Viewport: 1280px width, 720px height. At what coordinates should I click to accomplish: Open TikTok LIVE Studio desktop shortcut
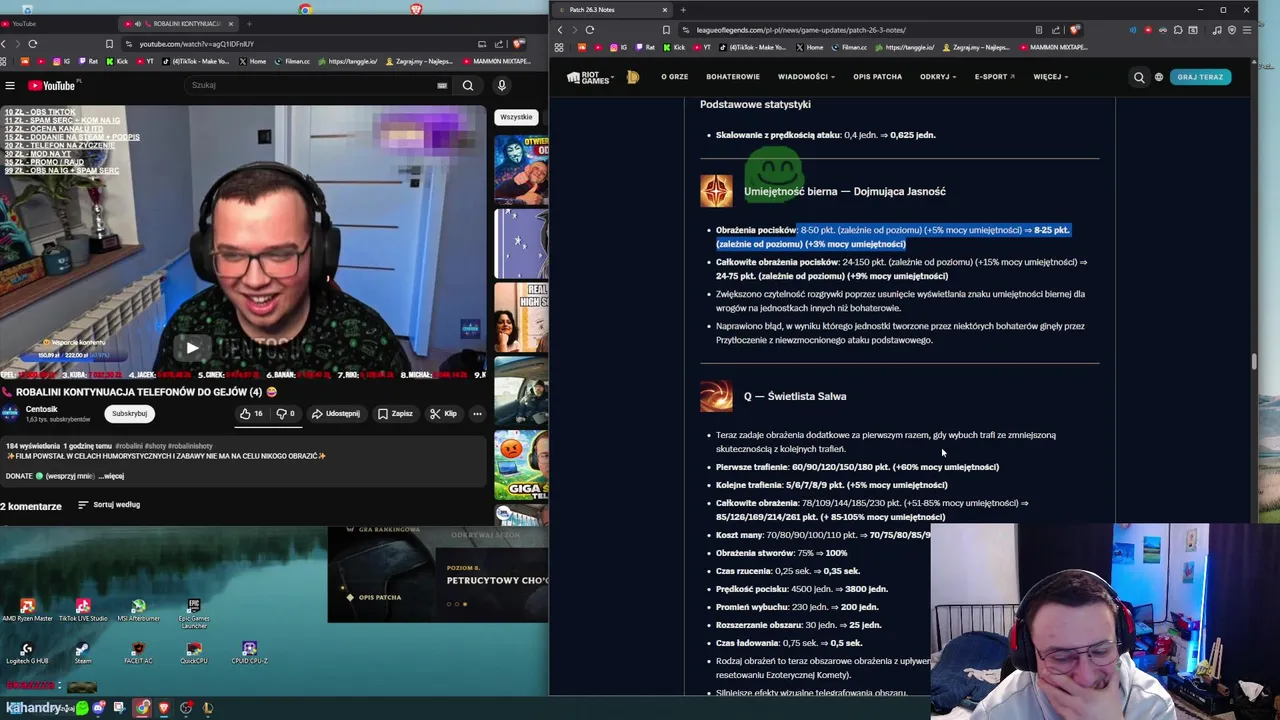click(x=83, y=611)
